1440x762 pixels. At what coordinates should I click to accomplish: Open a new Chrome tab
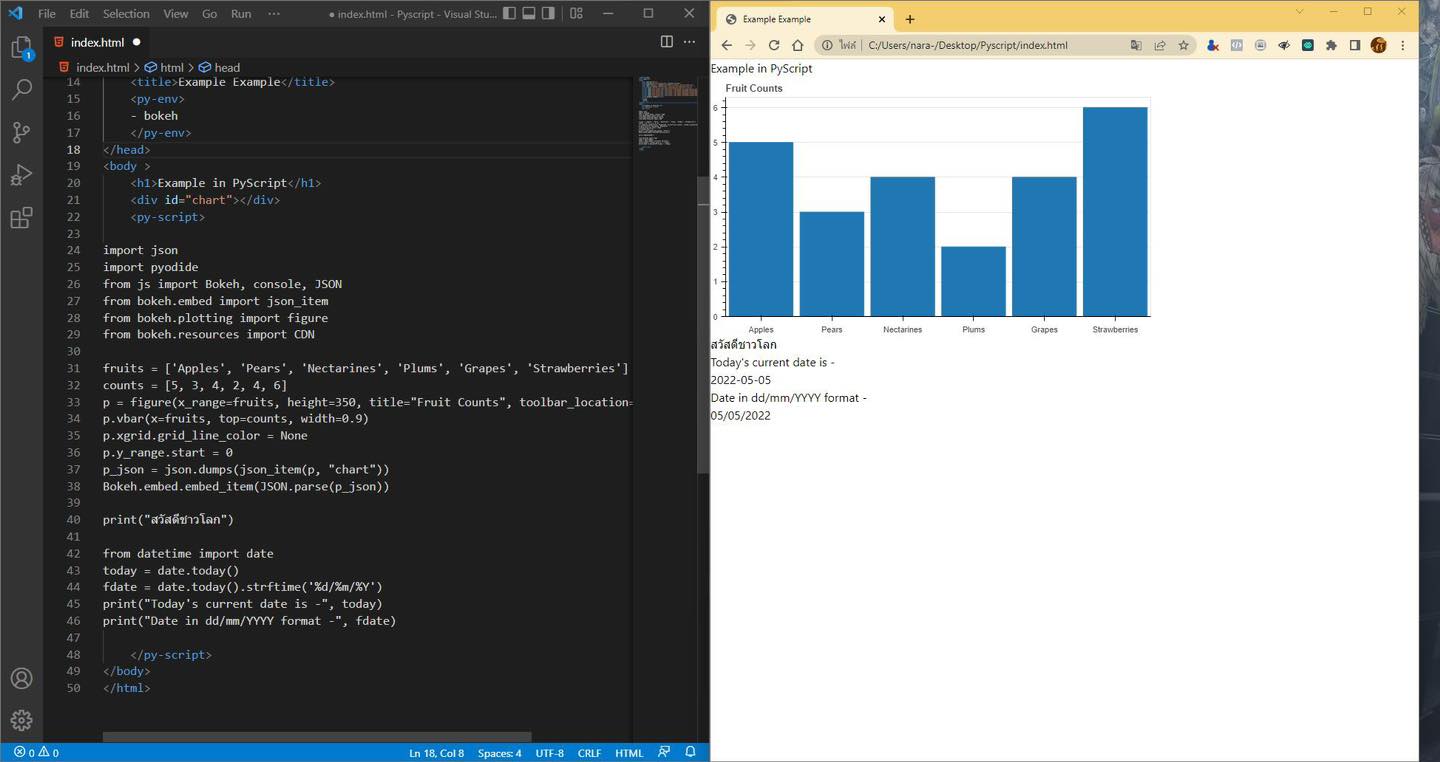[x=910, y=19]
